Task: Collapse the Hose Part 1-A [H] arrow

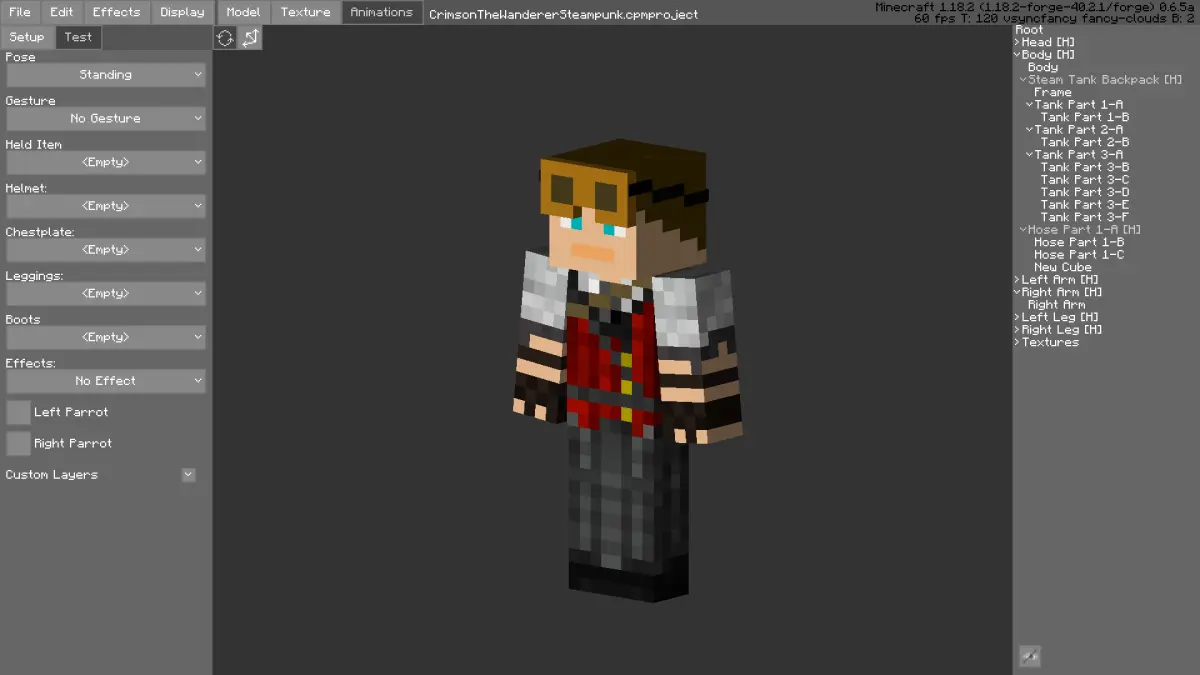Action: [1023, 230]
